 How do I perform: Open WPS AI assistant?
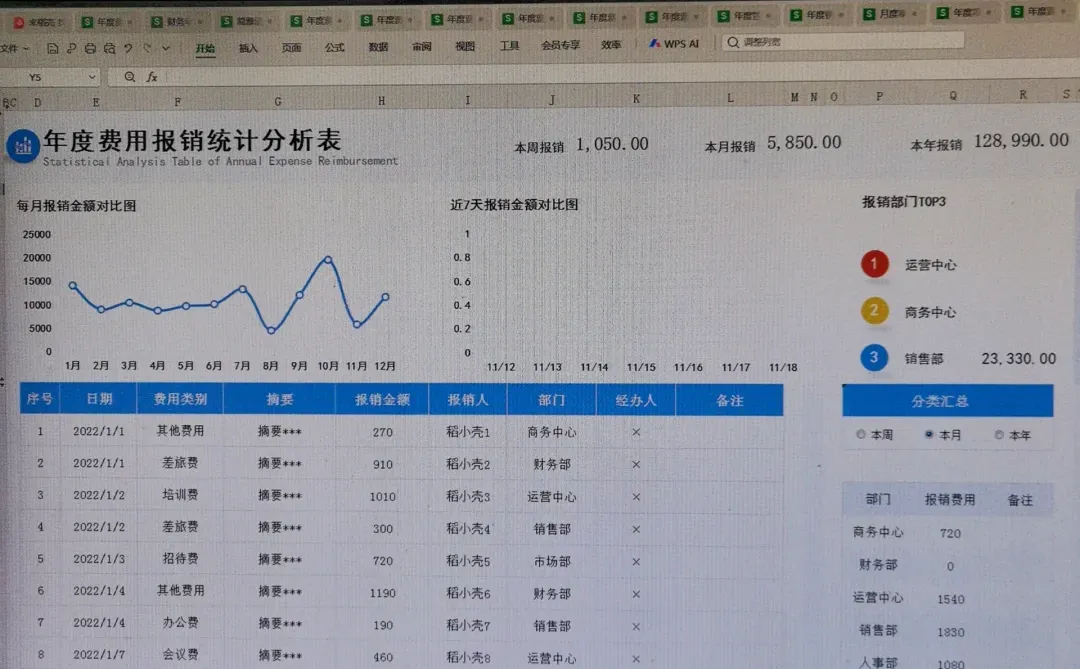673,44
